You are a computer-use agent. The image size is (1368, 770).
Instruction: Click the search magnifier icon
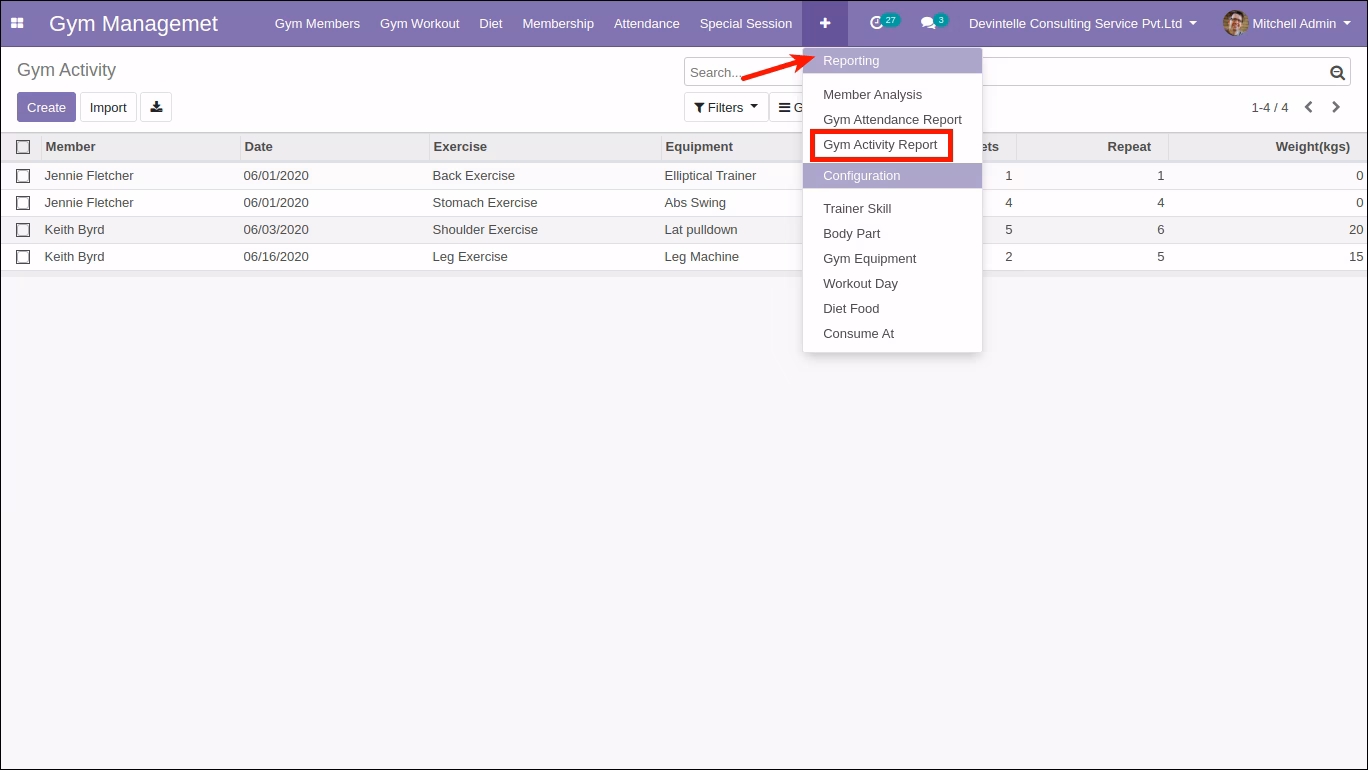pyautogui.click(x=1337, y=72)
